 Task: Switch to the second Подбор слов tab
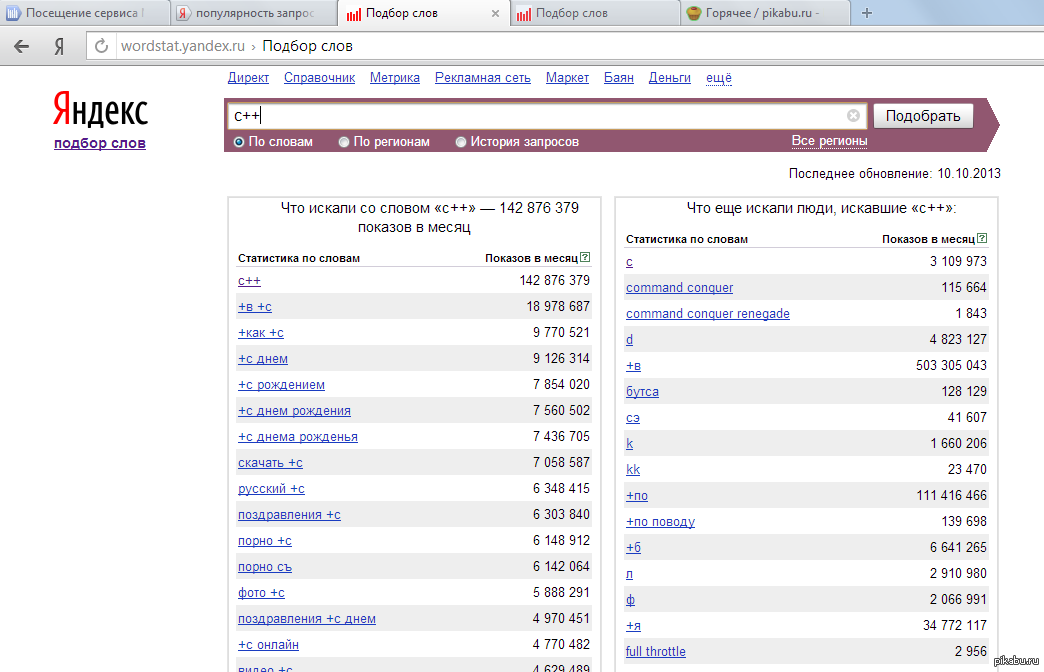tap(596, 13)
